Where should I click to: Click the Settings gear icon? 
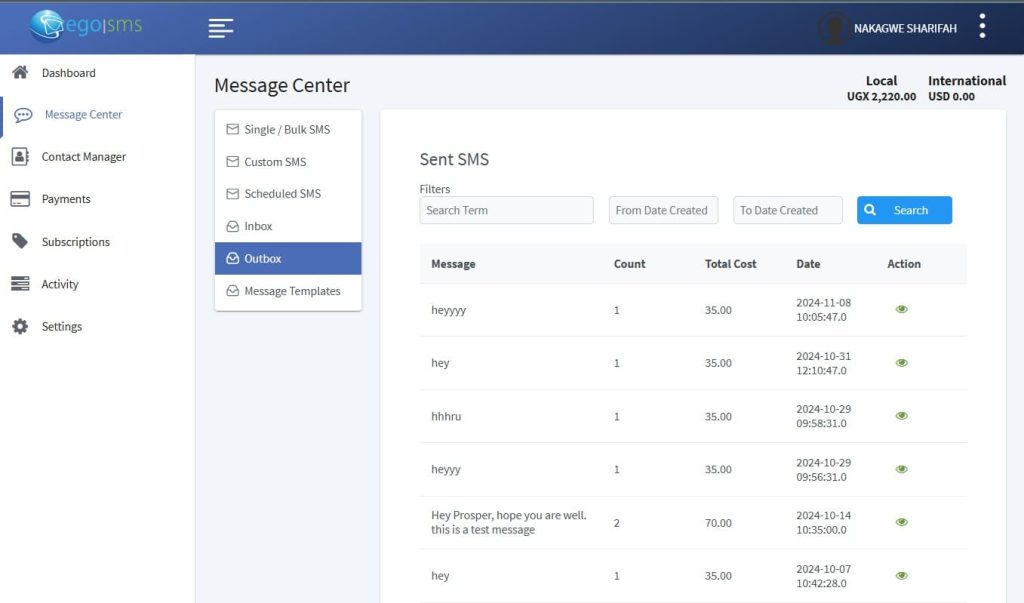(x=20, y=327)
